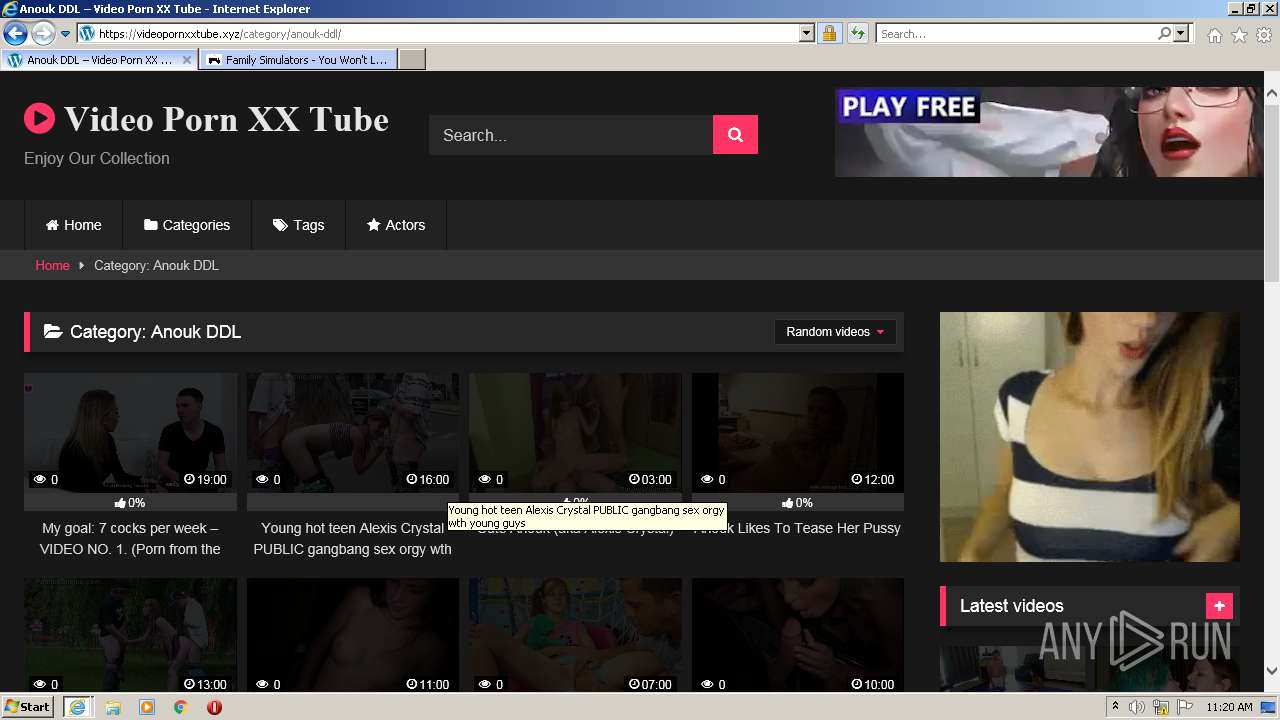
Task: Open the Actors menu item
Action: point(396,225)
